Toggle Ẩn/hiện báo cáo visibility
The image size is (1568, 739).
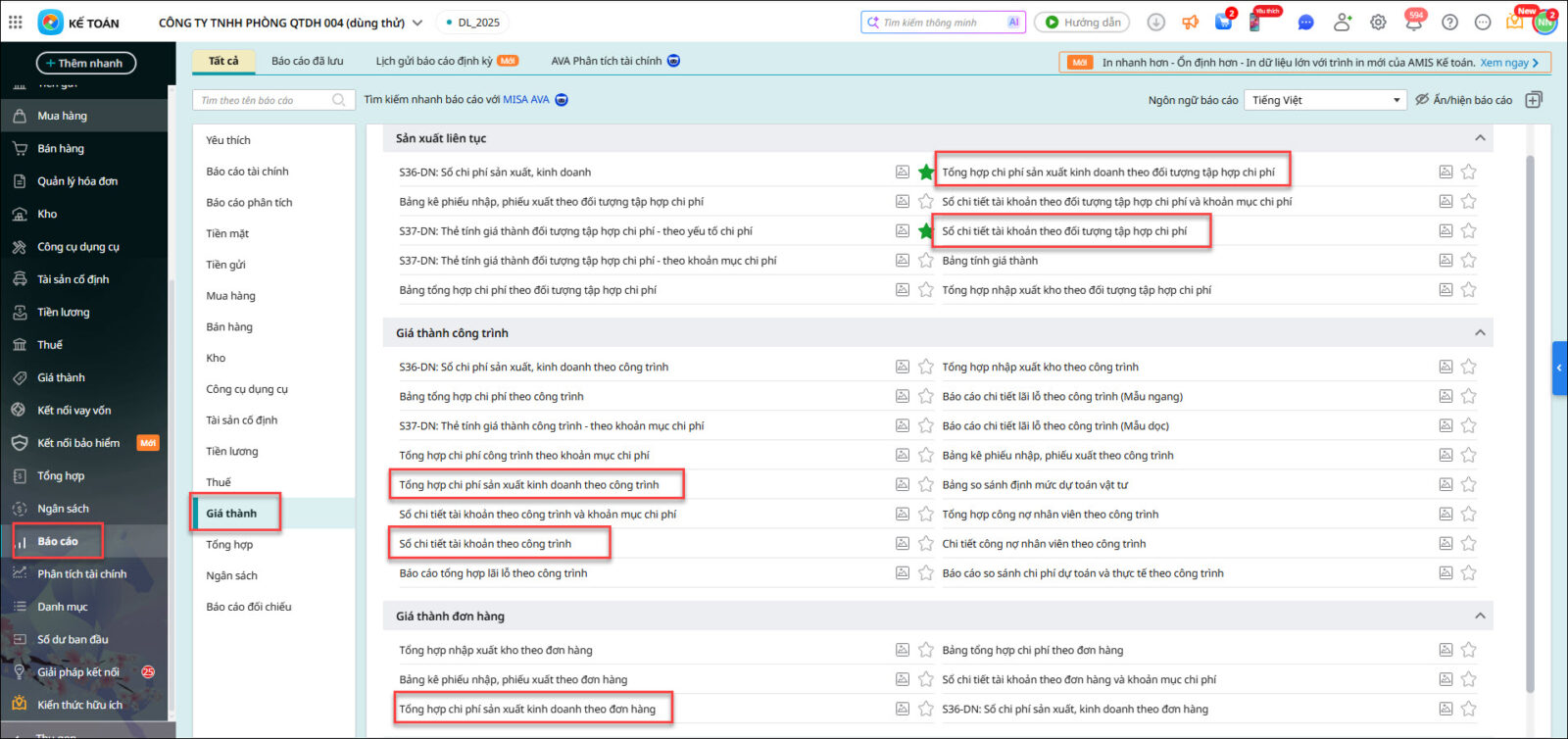tap(1463, 100)
